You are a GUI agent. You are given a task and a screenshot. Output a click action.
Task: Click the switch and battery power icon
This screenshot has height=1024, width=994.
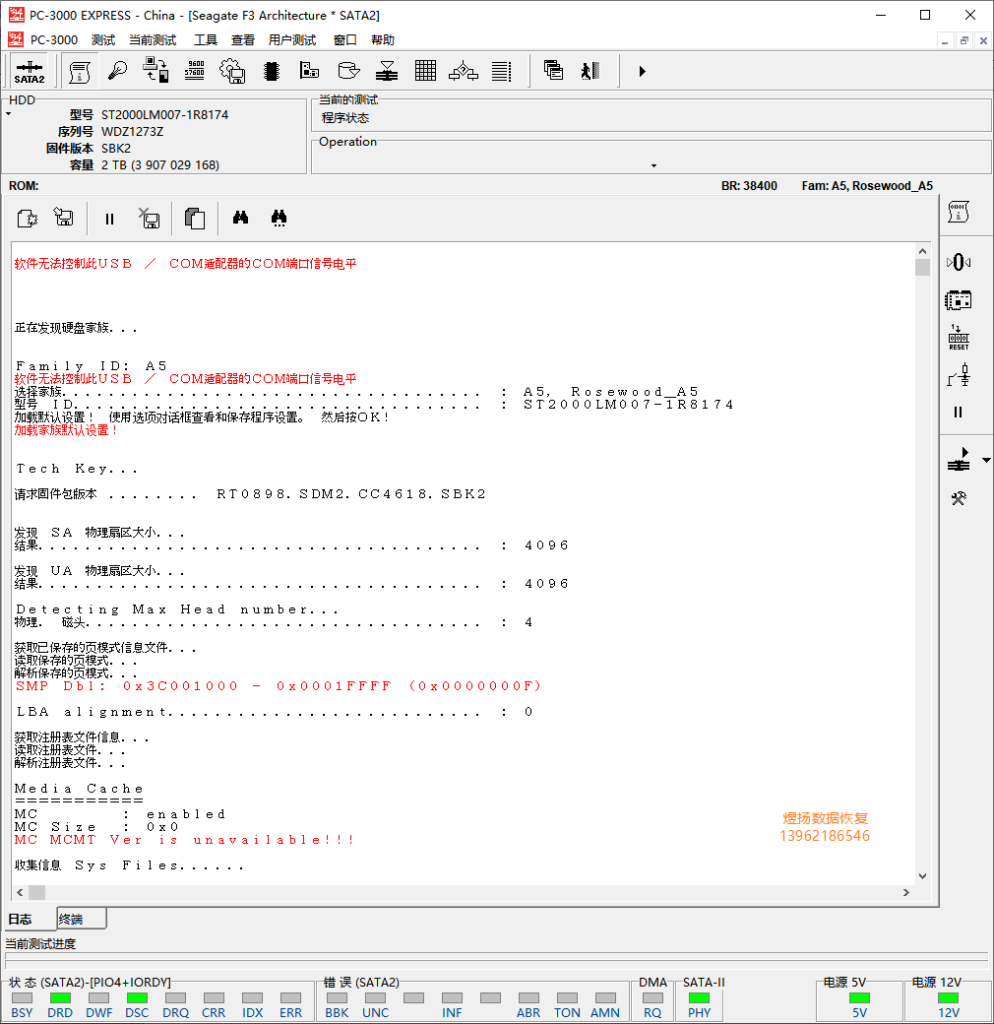tap(958, 376)
